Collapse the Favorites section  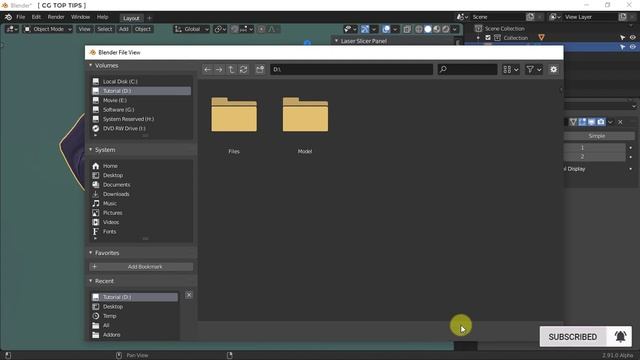coord(91,253)
